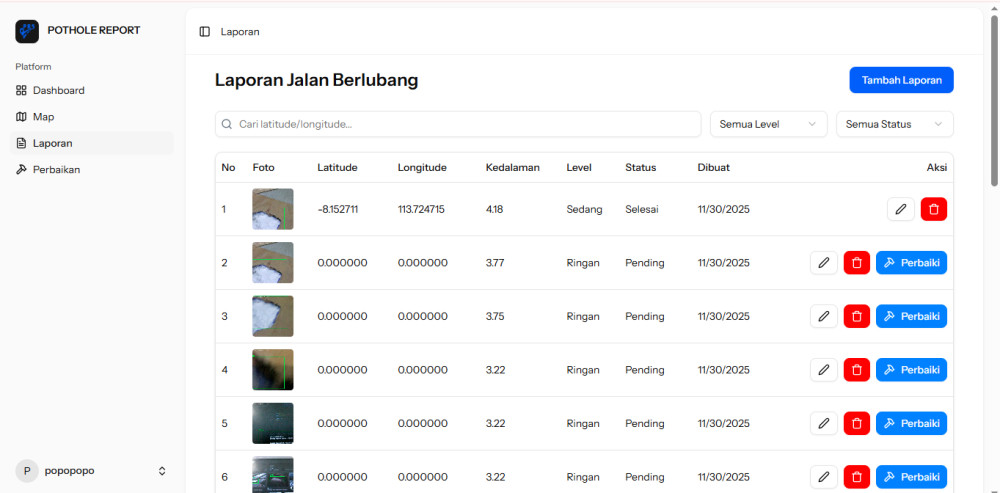Click the search magnifier icon
This screenshot has height=493, width=1000.
tap(227, 124)
